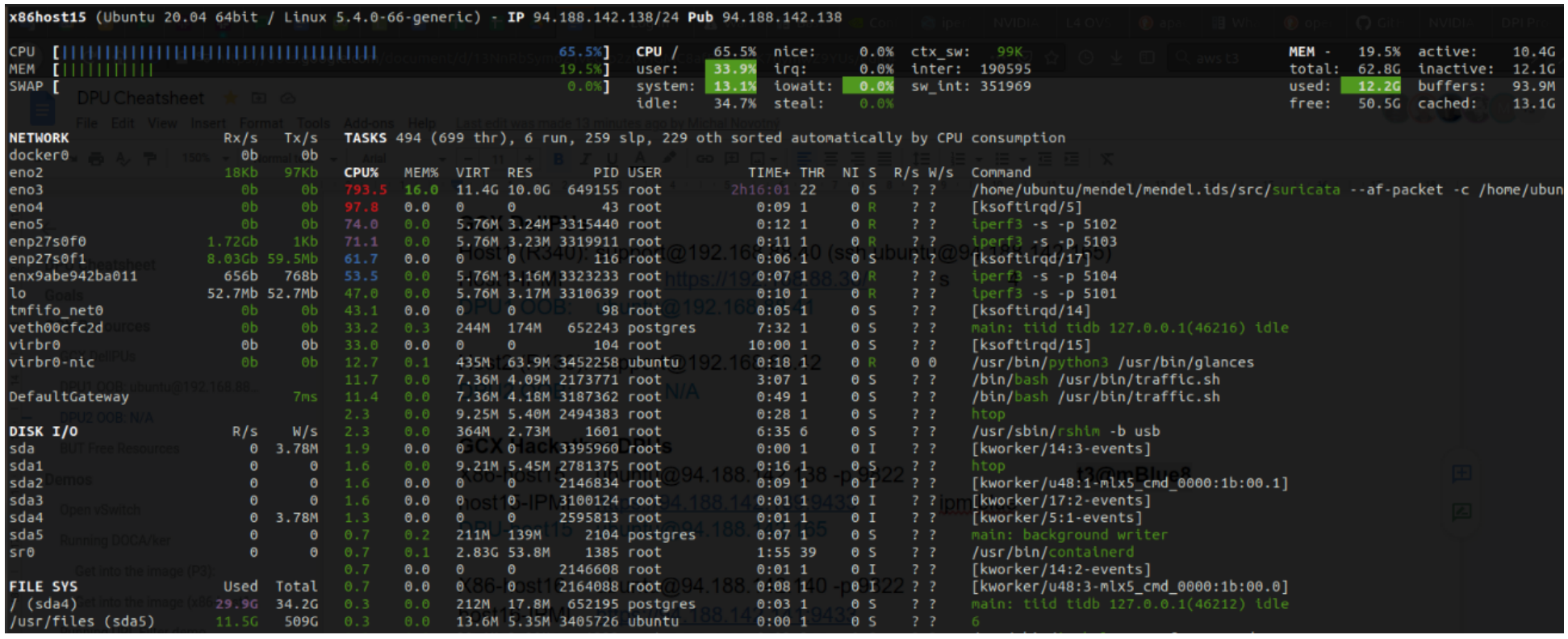
Task: Select the iperf3 -s -p 5102 process
Action: point(1043,224)
